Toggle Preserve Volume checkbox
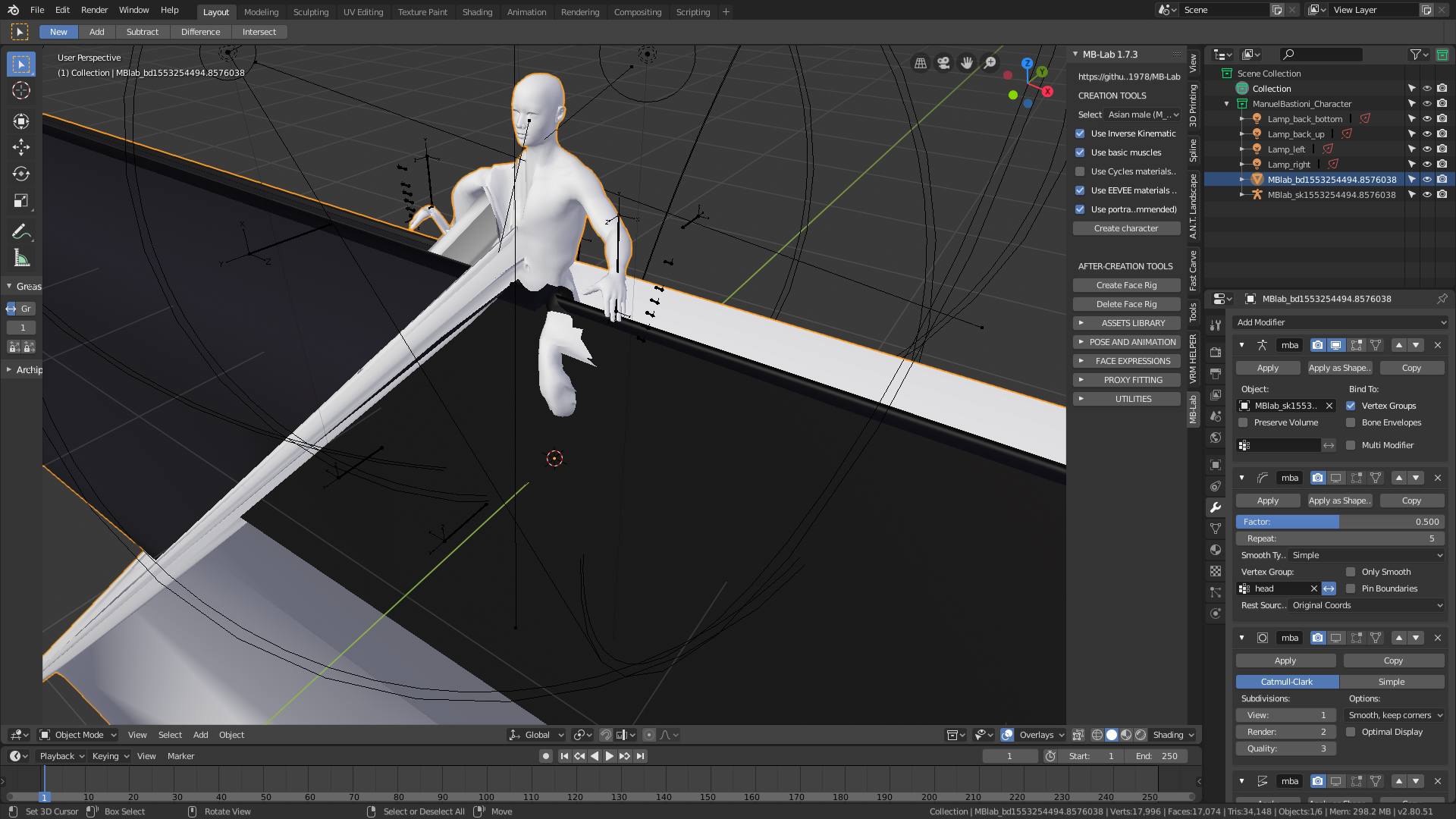This screenshot has height=819, width=1456. [x=1243, y=422]
